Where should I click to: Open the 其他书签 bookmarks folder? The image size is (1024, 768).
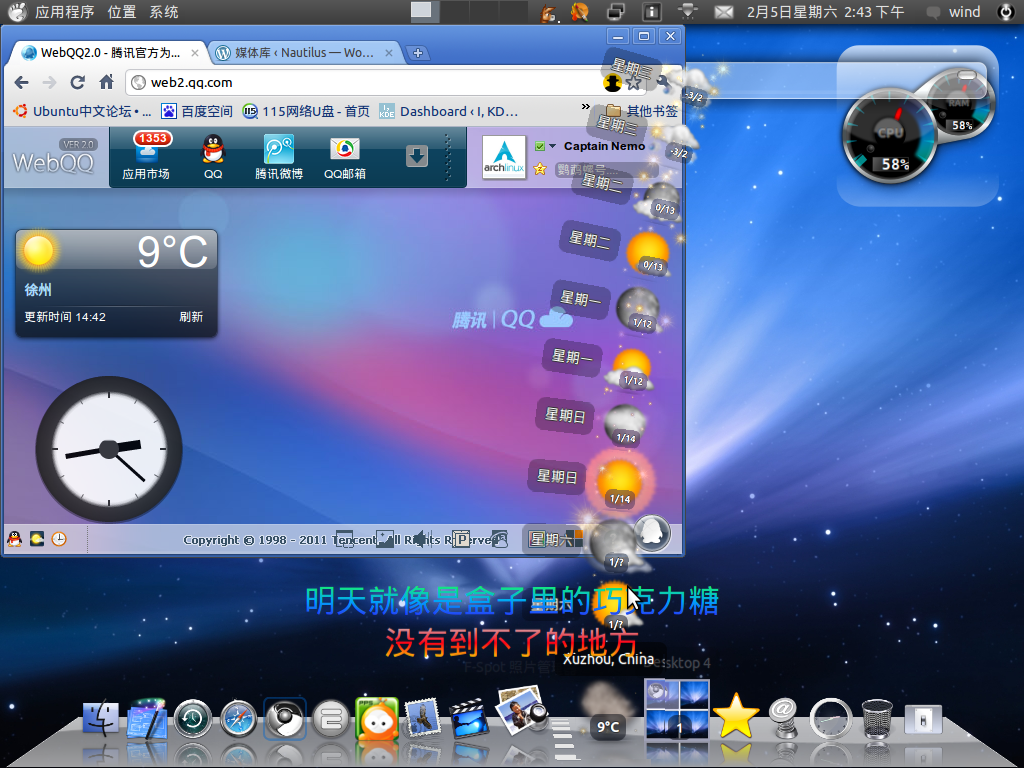tap(642, 111)
